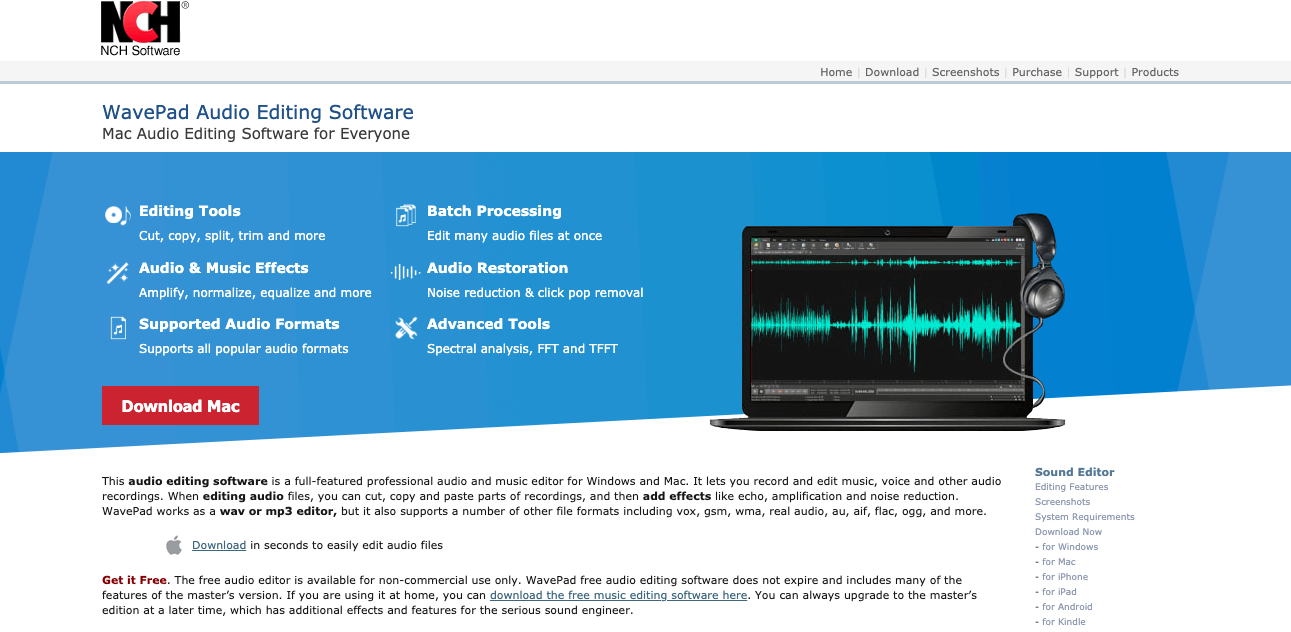Click the red Download Mac button
Image resolution: width=1291 pixels, height=632 pixels.
coord(180,406)
